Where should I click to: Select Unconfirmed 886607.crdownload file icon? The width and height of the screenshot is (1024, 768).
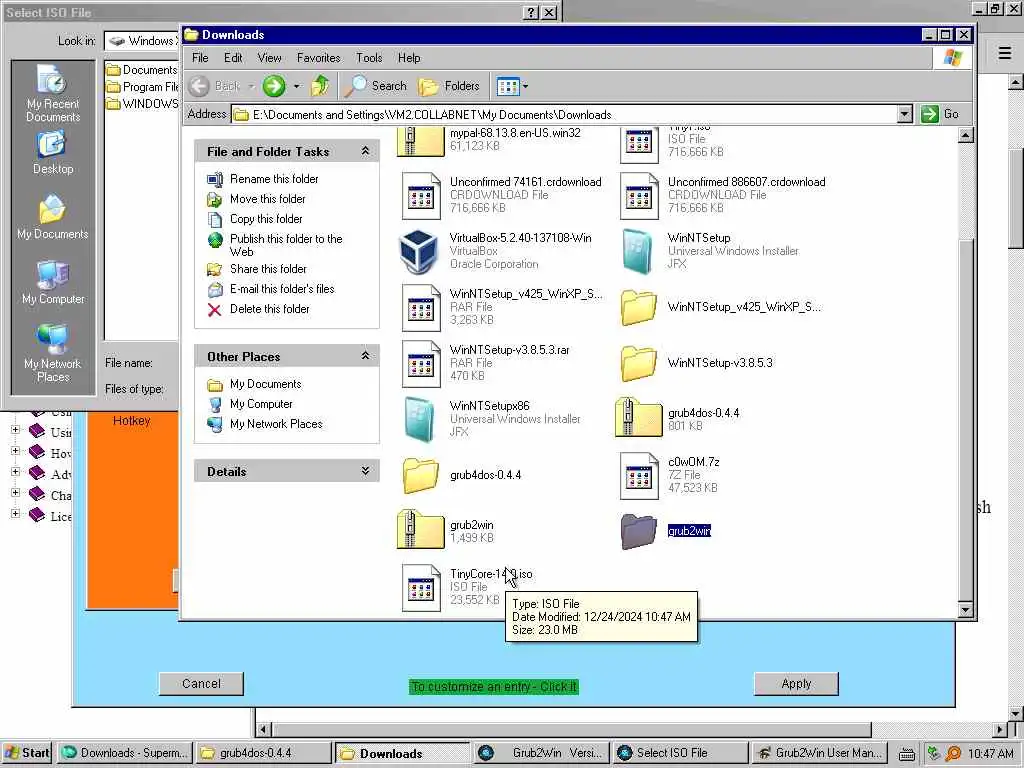[639, 196]
